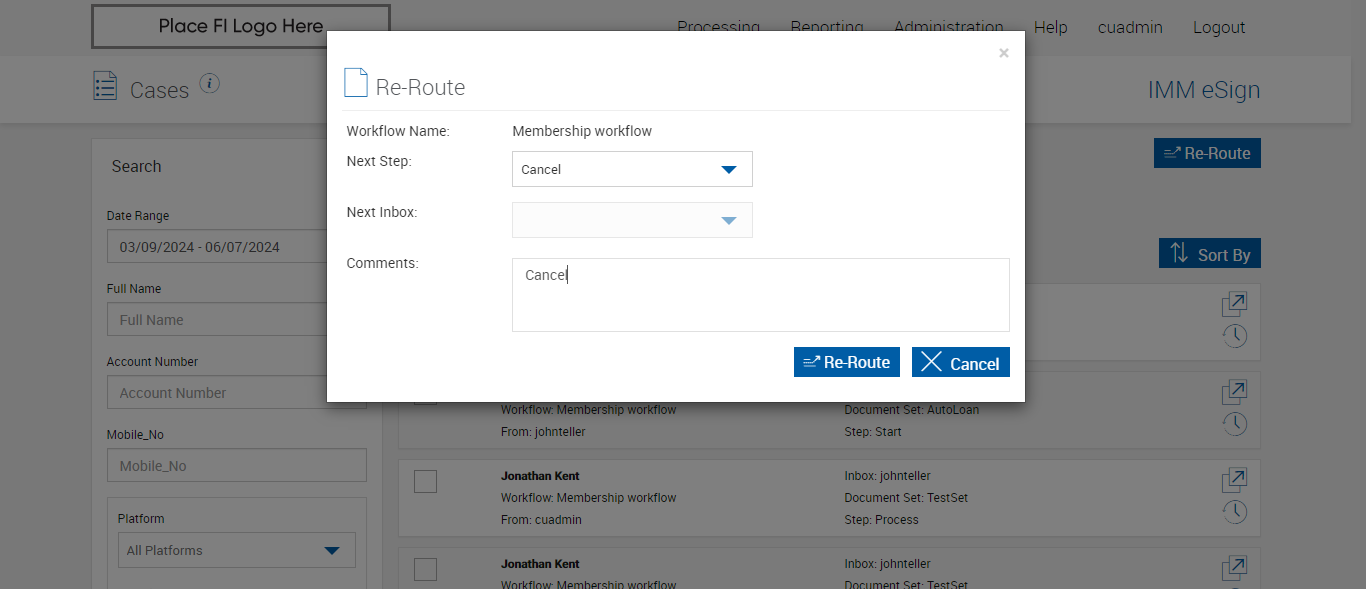
Task: Open pop-out icon for Step: Process case
Action: [x=1234, y=479]
